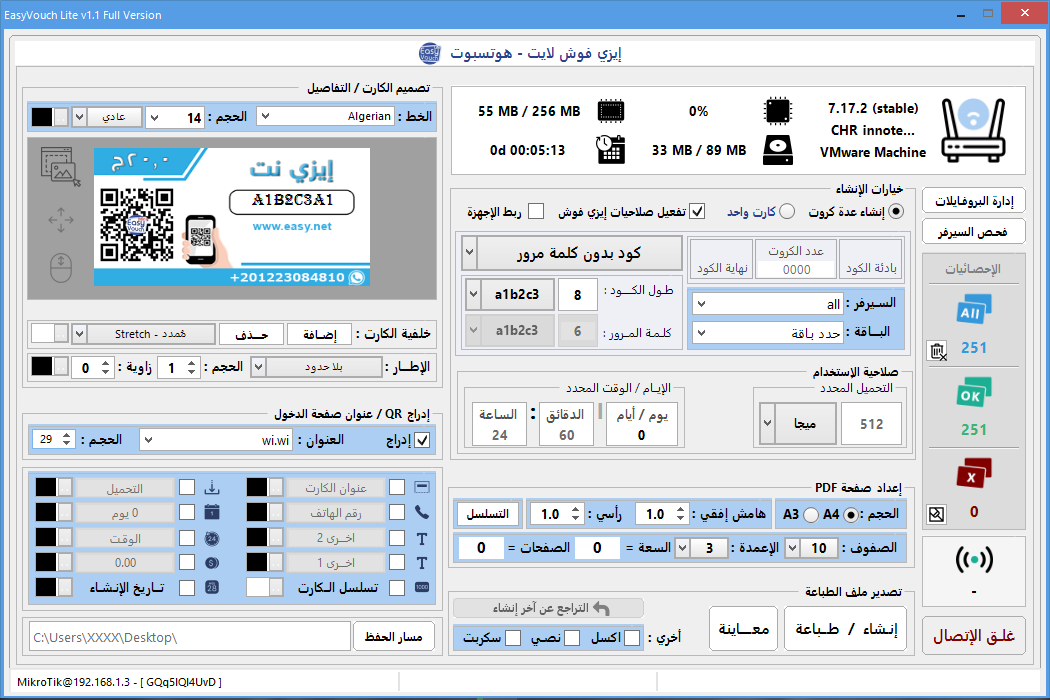1050x700 pixels.
Task: Click the close connection button
Action: coord(973,636)
